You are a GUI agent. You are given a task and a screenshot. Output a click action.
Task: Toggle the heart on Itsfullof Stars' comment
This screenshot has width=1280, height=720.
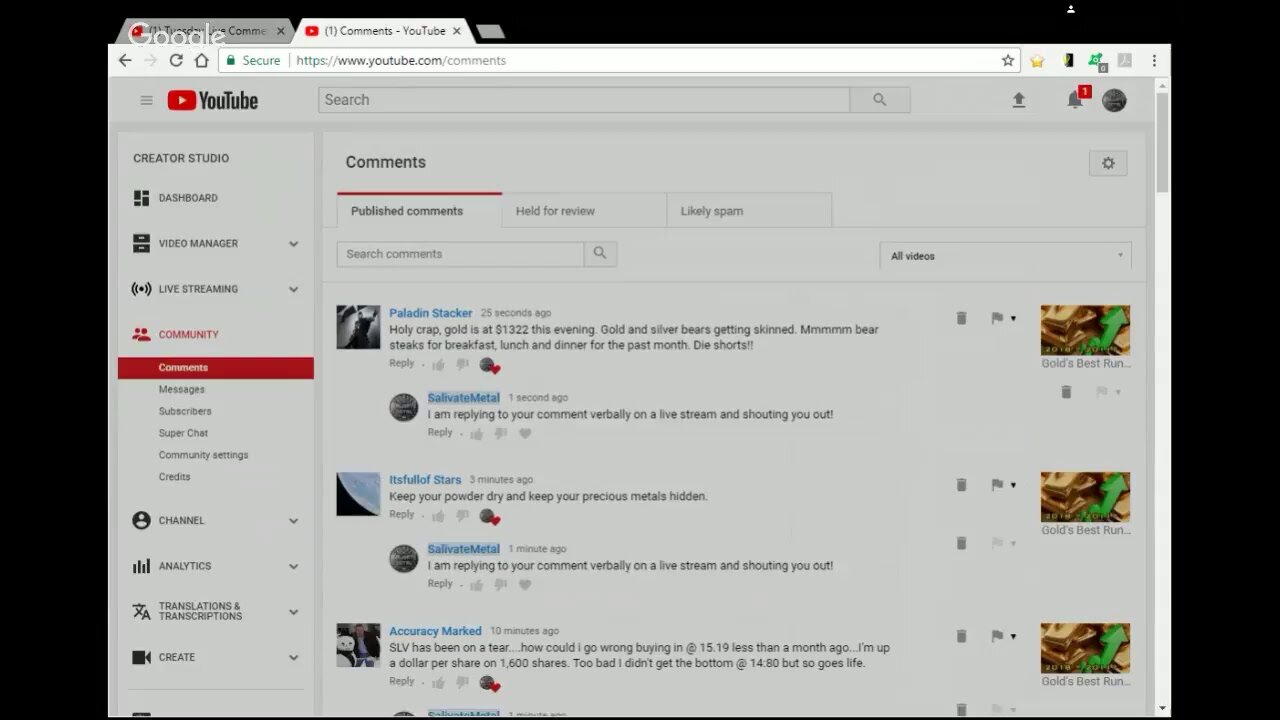(x=489, y=517)
